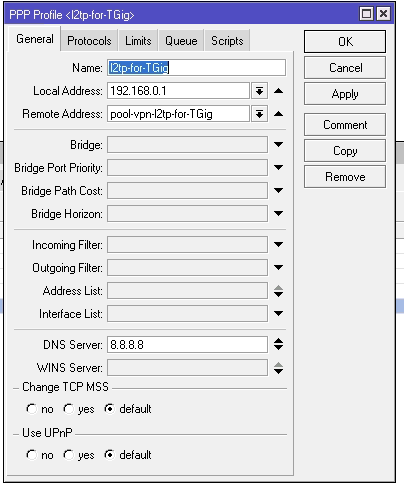Expand the Bridge field
The height and width of the screenshot is (487, 404).
click(278, 144)
